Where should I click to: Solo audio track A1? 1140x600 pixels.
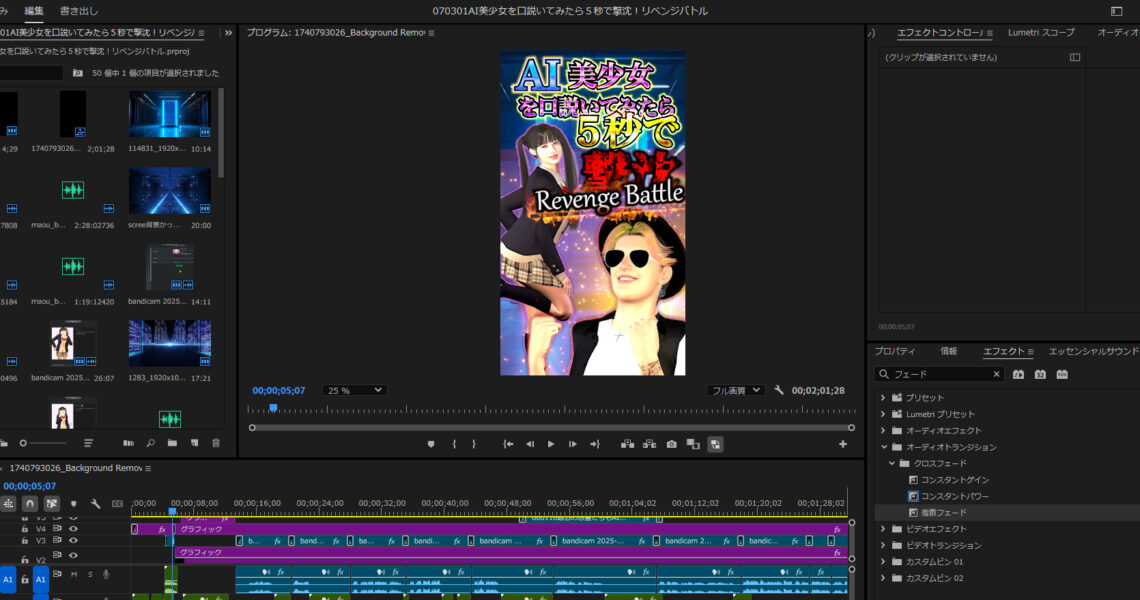(90, 575)
